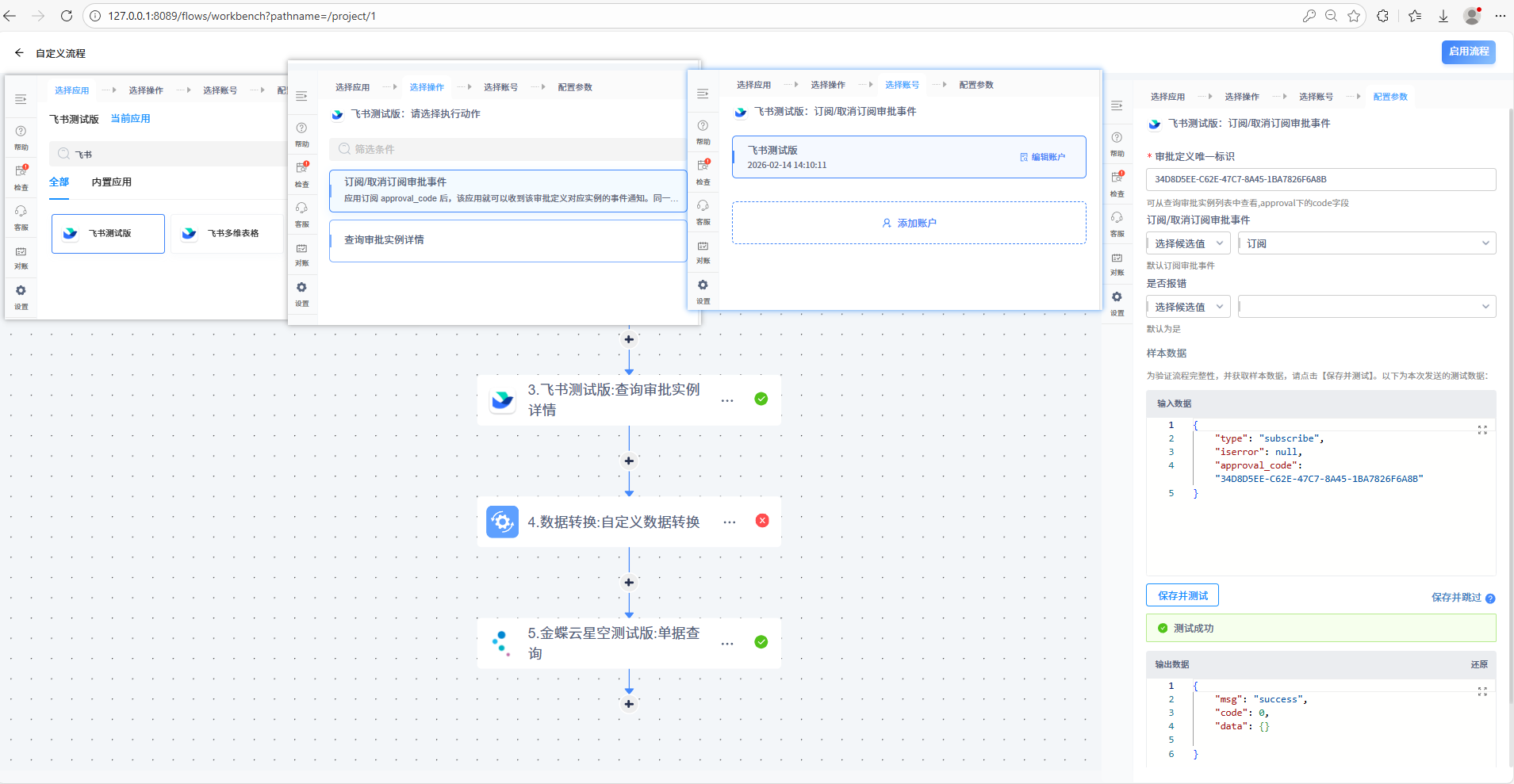The height and width of the screenshot is (784, 1514).
Task: Open the three-dot menu on step 3
Action: point(727,400)
